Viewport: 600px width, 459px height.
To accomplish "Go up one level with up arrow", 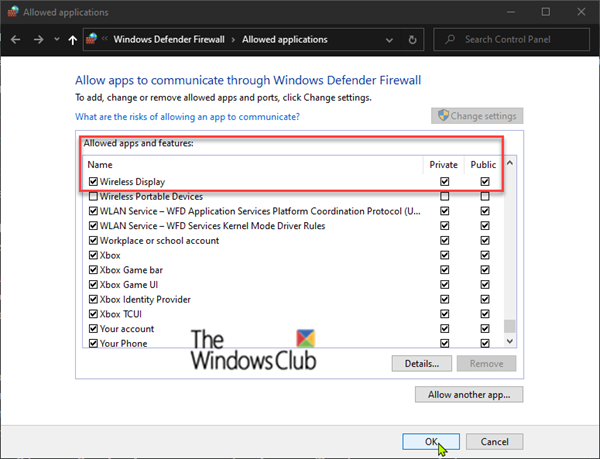I will coord(73,40).
